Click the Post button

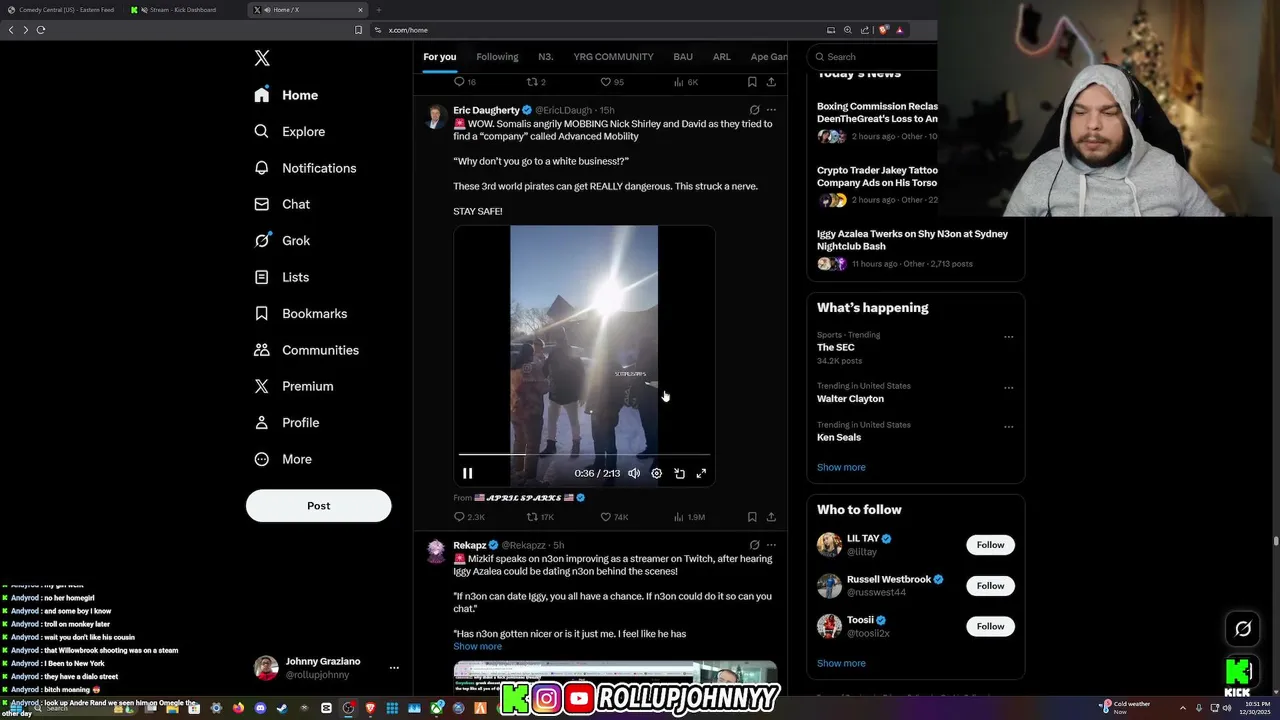318,505
